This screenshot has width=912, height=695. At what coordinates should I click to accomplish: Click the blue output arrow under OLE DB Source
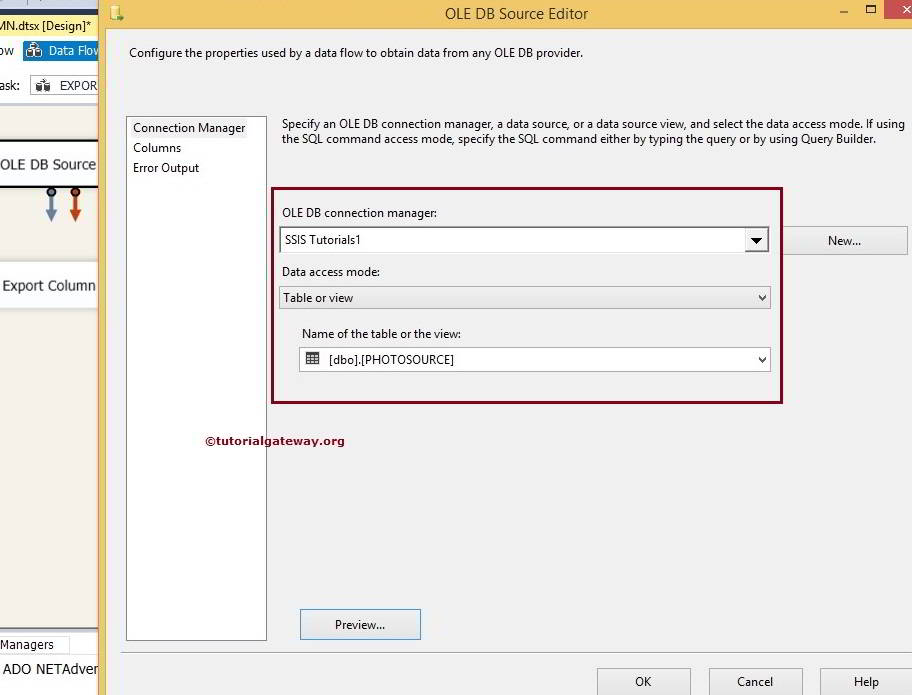(x=53, y=207)
